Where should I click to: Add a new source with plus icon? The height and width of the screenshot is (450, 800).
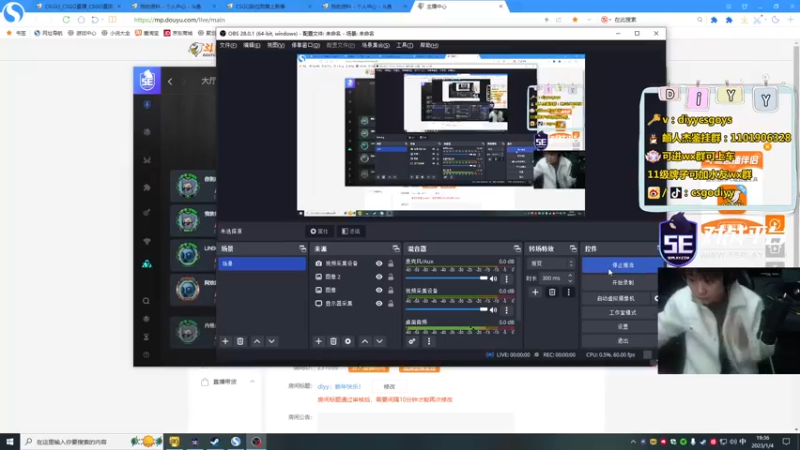[x=318, y=341]
